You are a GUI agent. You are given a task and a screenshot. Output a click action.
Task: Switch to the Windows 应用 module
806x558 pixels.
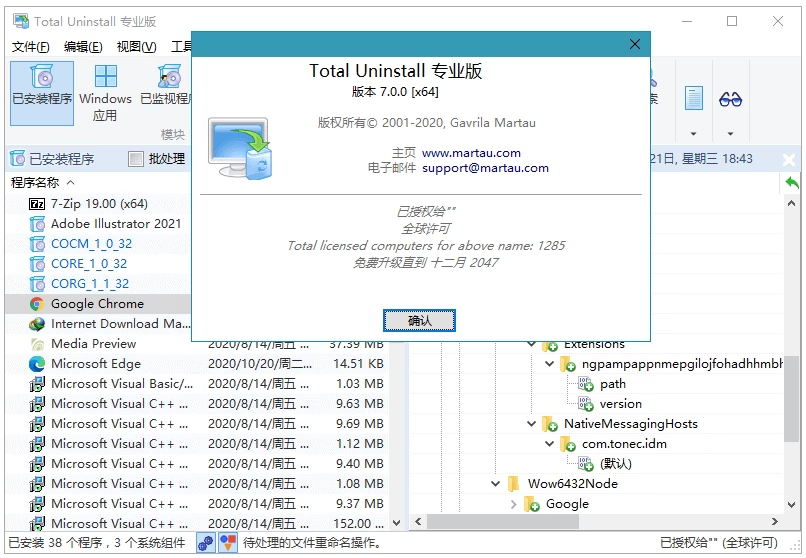point(105,93)
